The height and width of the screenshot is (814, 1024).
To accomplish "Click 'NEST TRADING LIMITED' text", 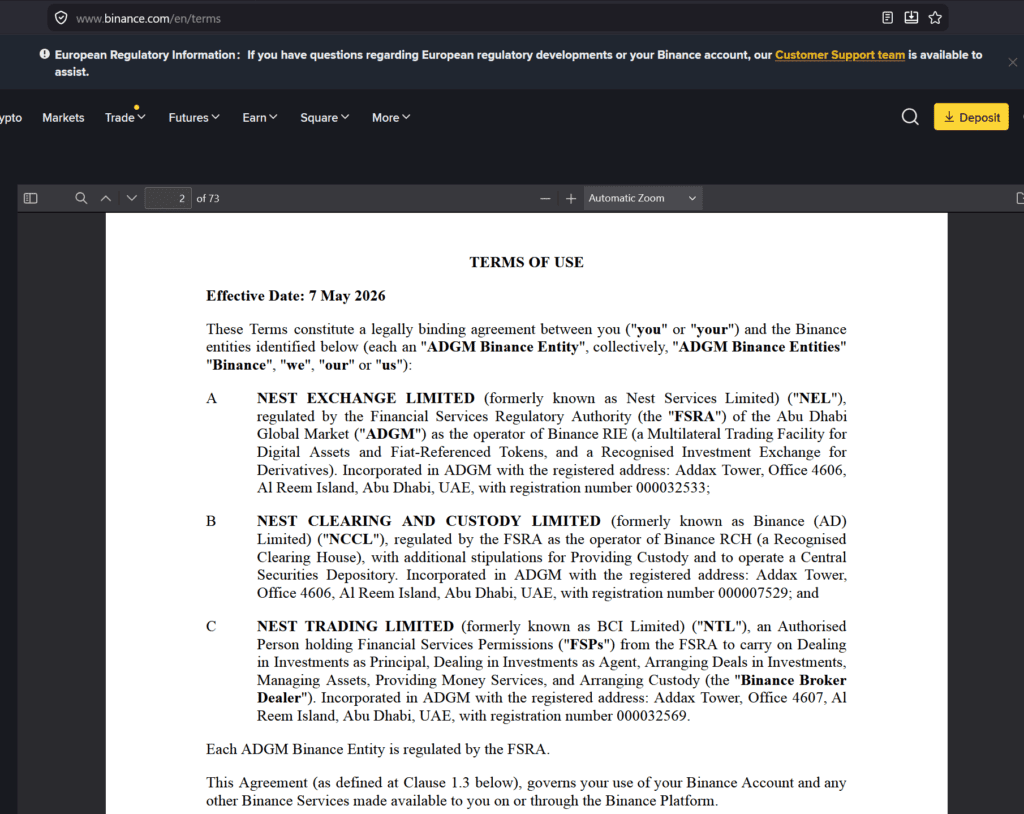I will pyautogui.click(x=355, y=626).
